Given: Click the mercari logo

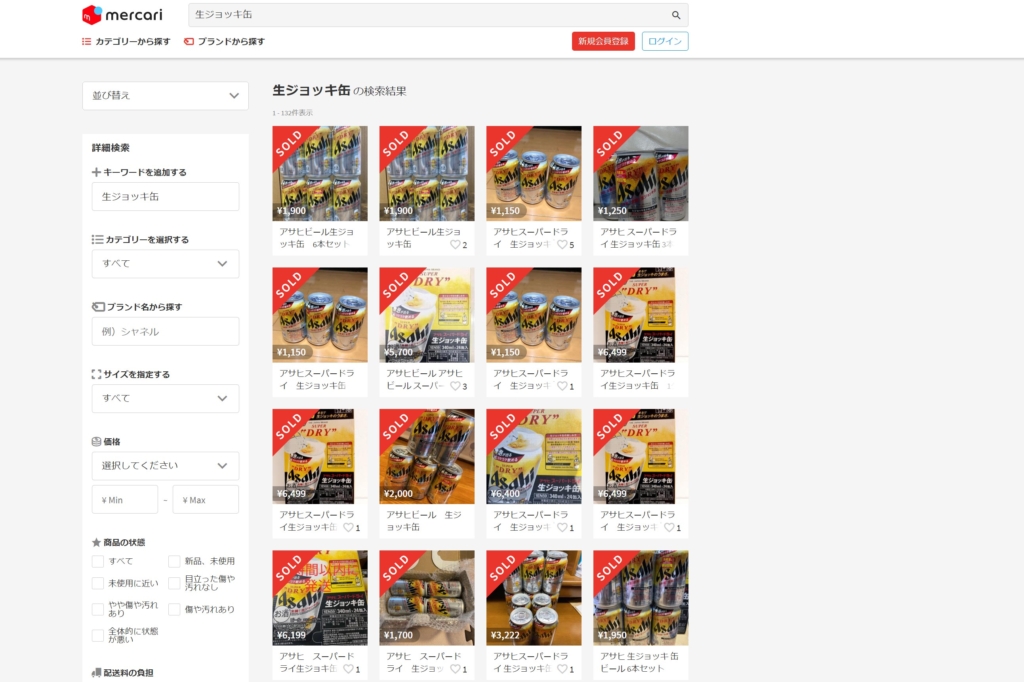Looking at the screenshot, I should click(122, 14).
